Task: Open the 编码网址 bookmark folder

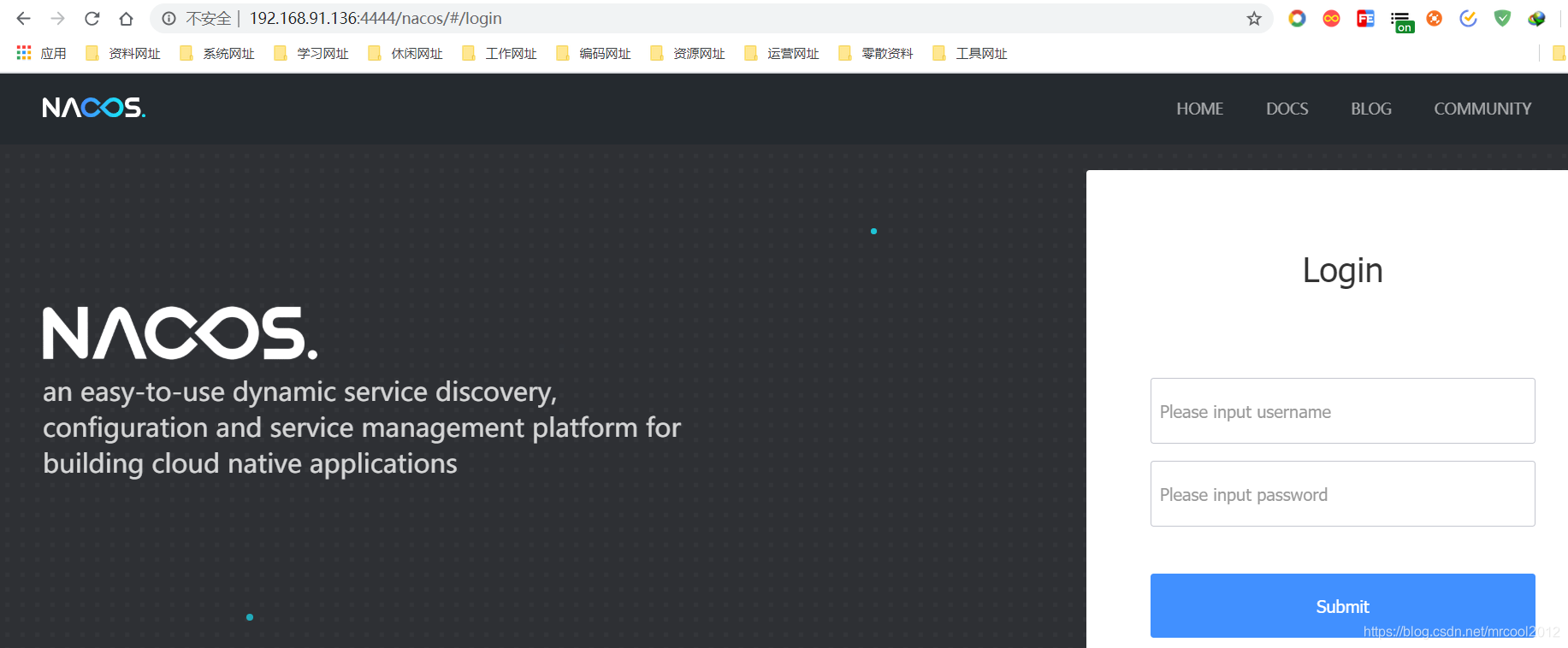Action: click(x=594, y=53)
